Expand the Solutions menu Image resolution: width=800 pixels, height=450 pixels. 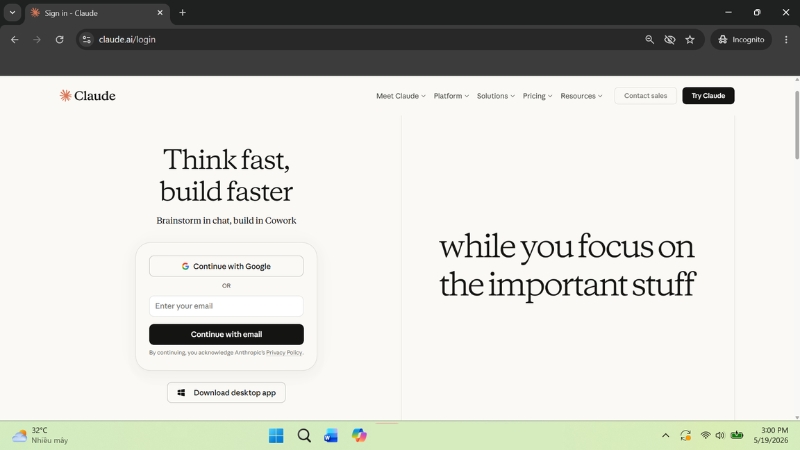pos(495,96)
